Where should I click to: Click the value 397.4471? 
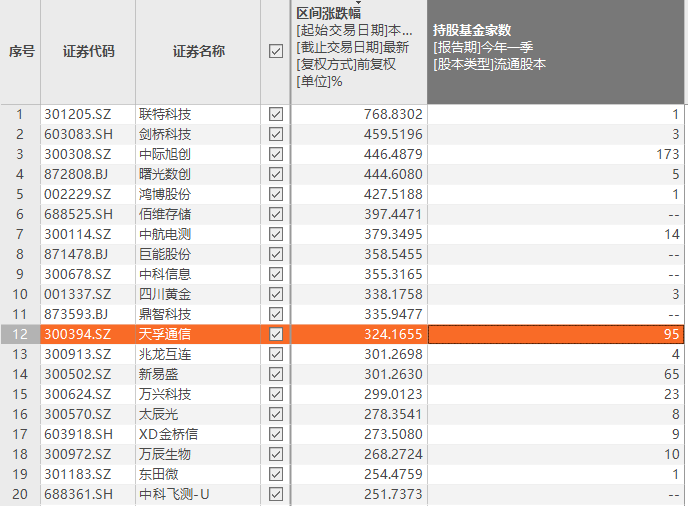pyautogui.click(x=393, y=214)
